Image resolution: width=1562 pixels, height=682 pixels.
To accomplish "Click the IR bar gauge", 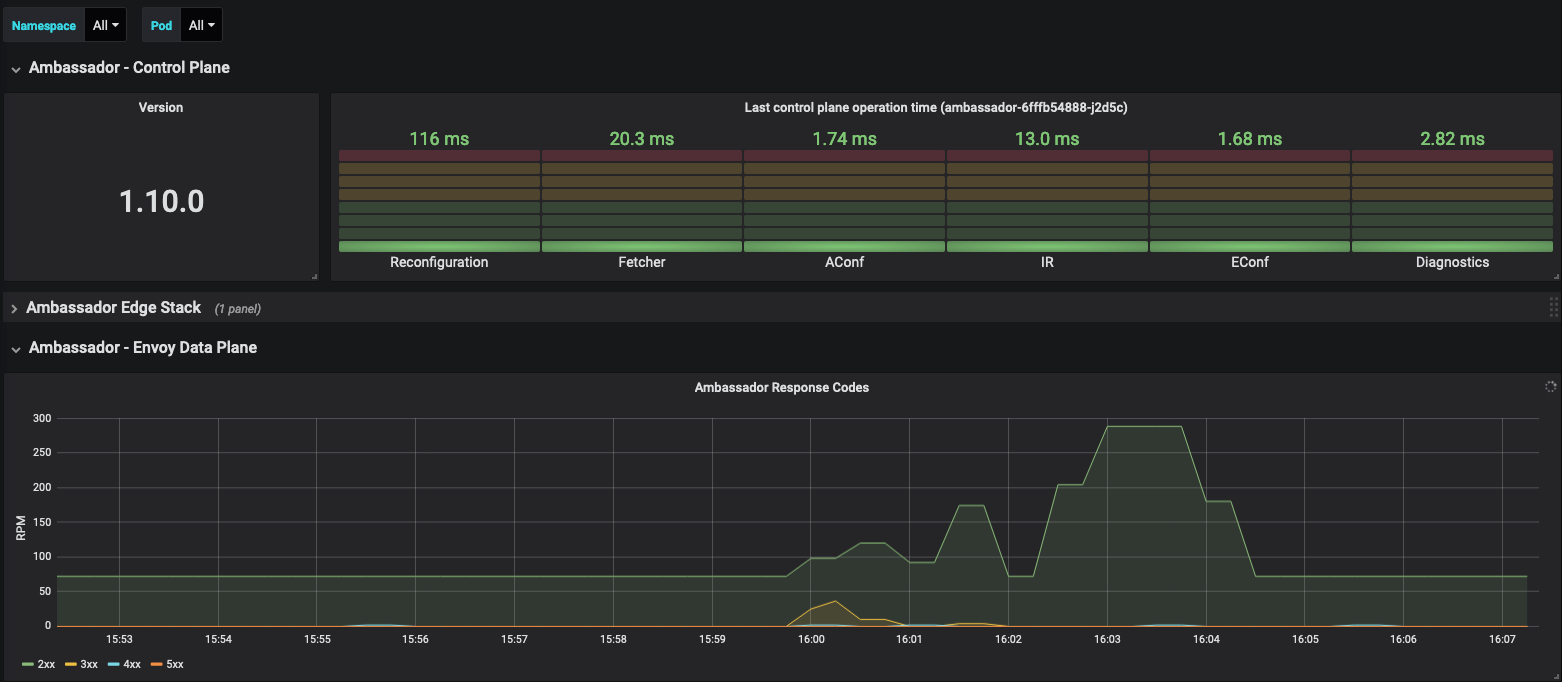I will click(1047, 201).
